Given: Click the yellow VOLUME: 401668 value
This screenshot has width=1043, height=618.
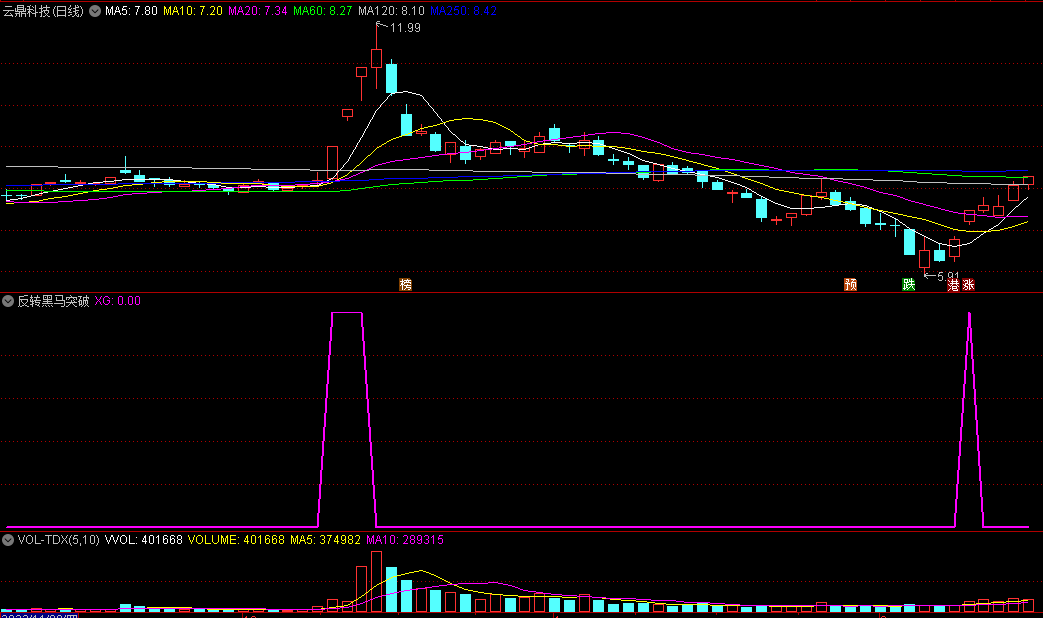Looking at the screenshot, I should coord(236,540).
